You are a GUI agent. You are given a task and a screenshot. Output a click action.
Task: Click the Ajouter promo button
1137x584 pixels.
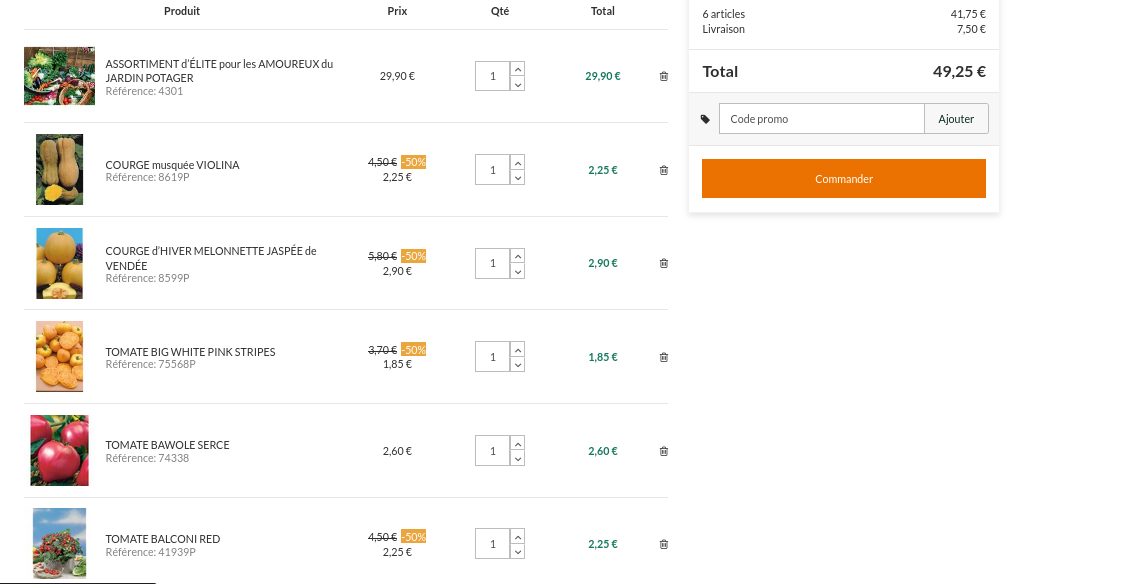(956, 119)
